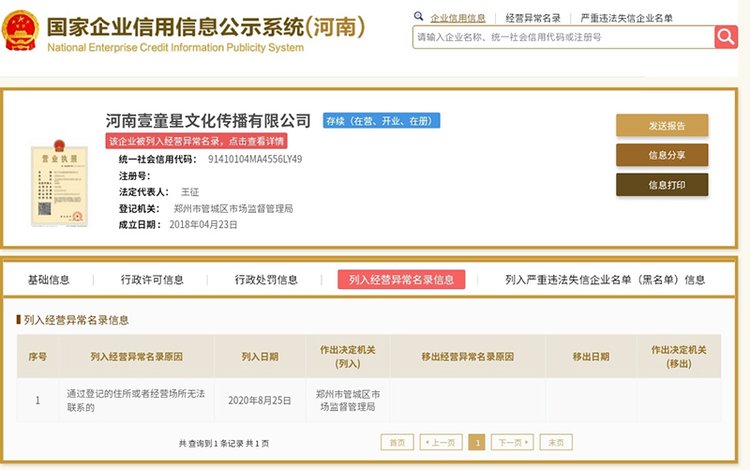Click the 移出日期 column header
750x470 pixels.
pyautogui.click(x=591, y=357)
